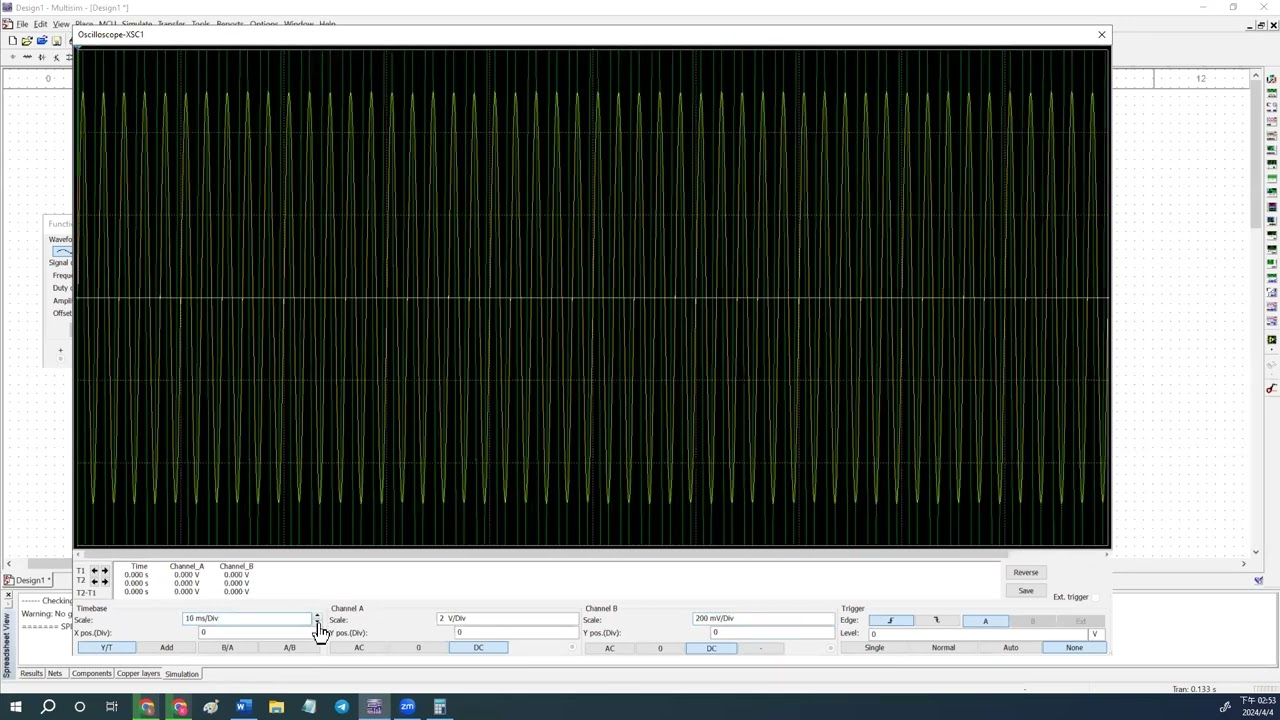Open Cortana circle on taskbar
The height and width of the screenshot is (720, 1280).
click(x=79, y=707)
